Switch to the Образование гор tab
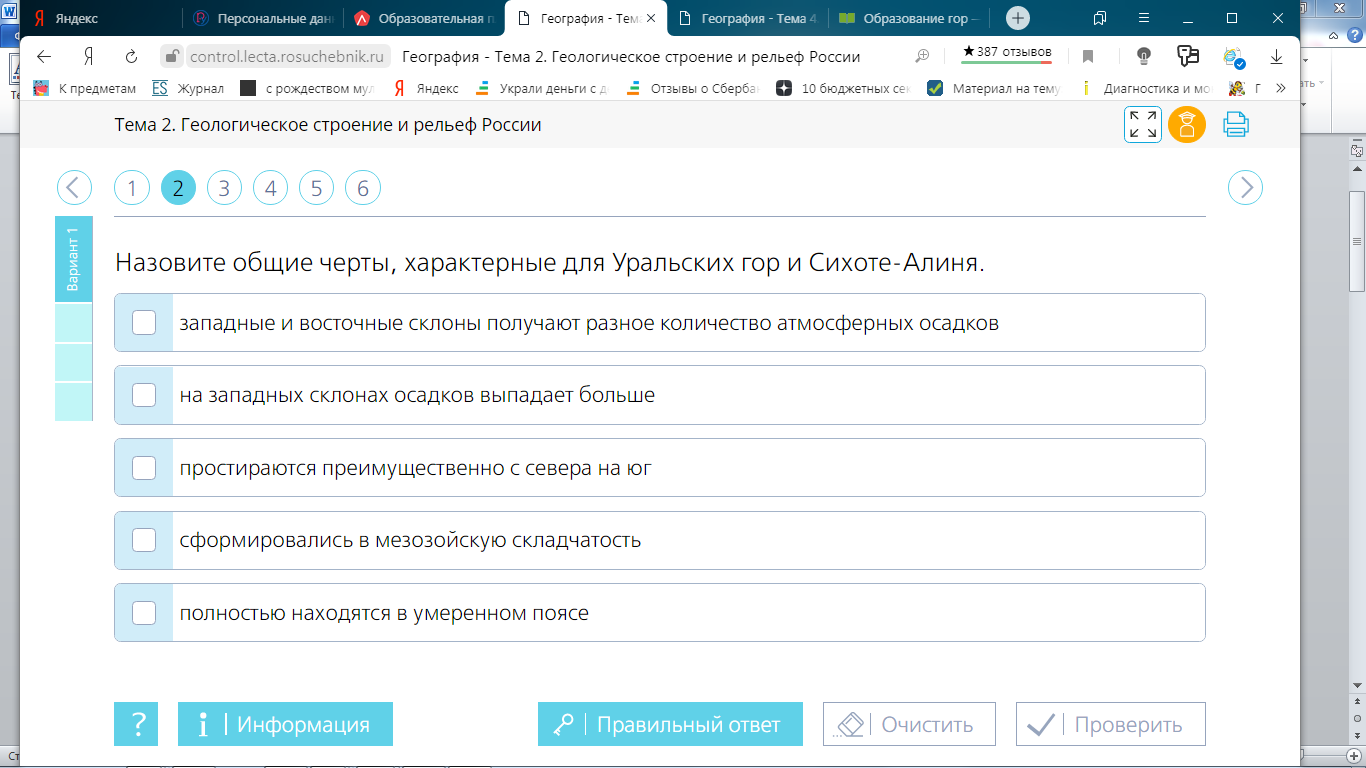The height and width of the screenshot is (768, 1366). coord(910,18)
